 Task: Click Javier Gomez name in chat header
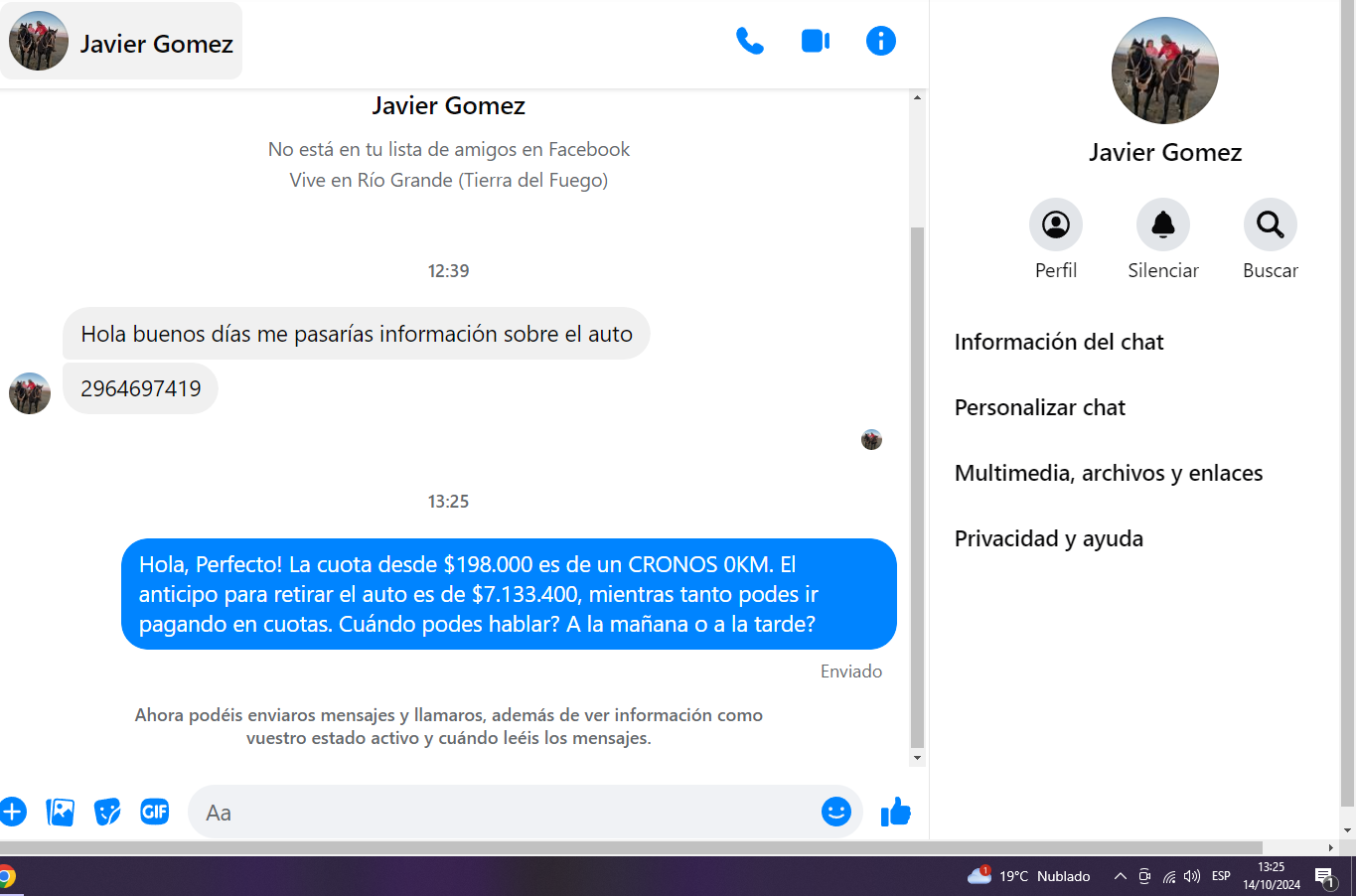pos(156,44)
